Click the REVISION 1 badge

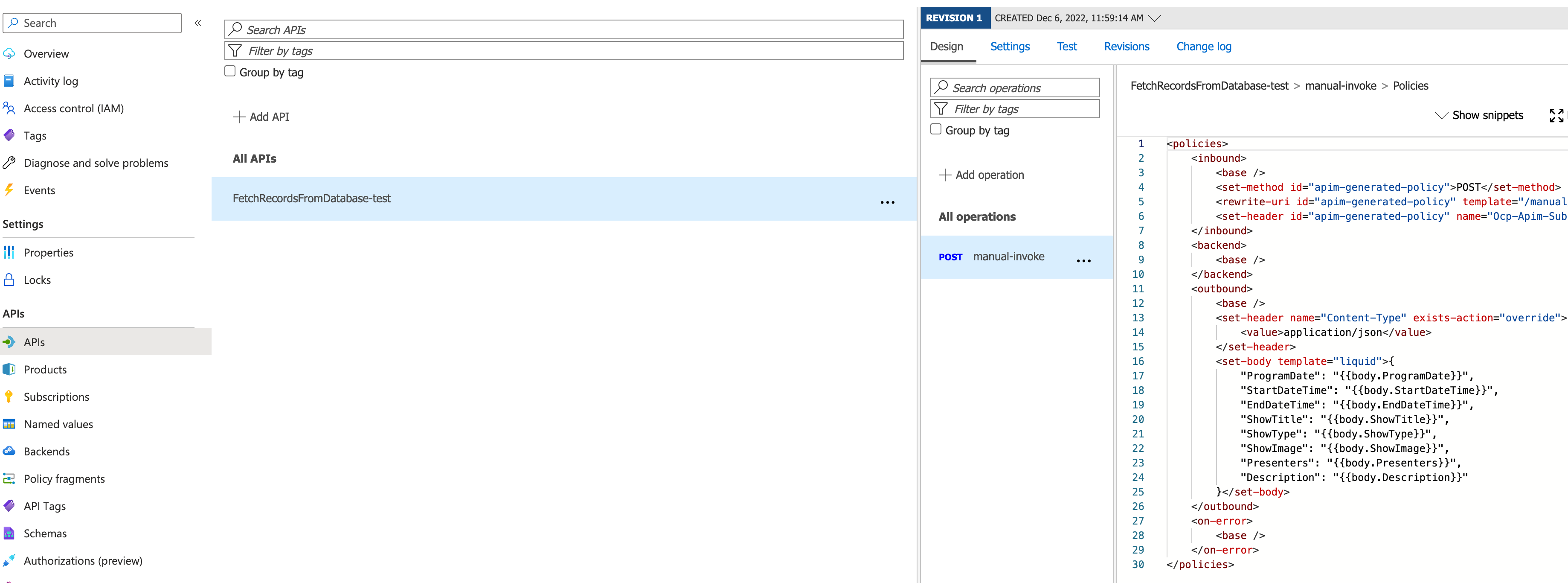955,18
